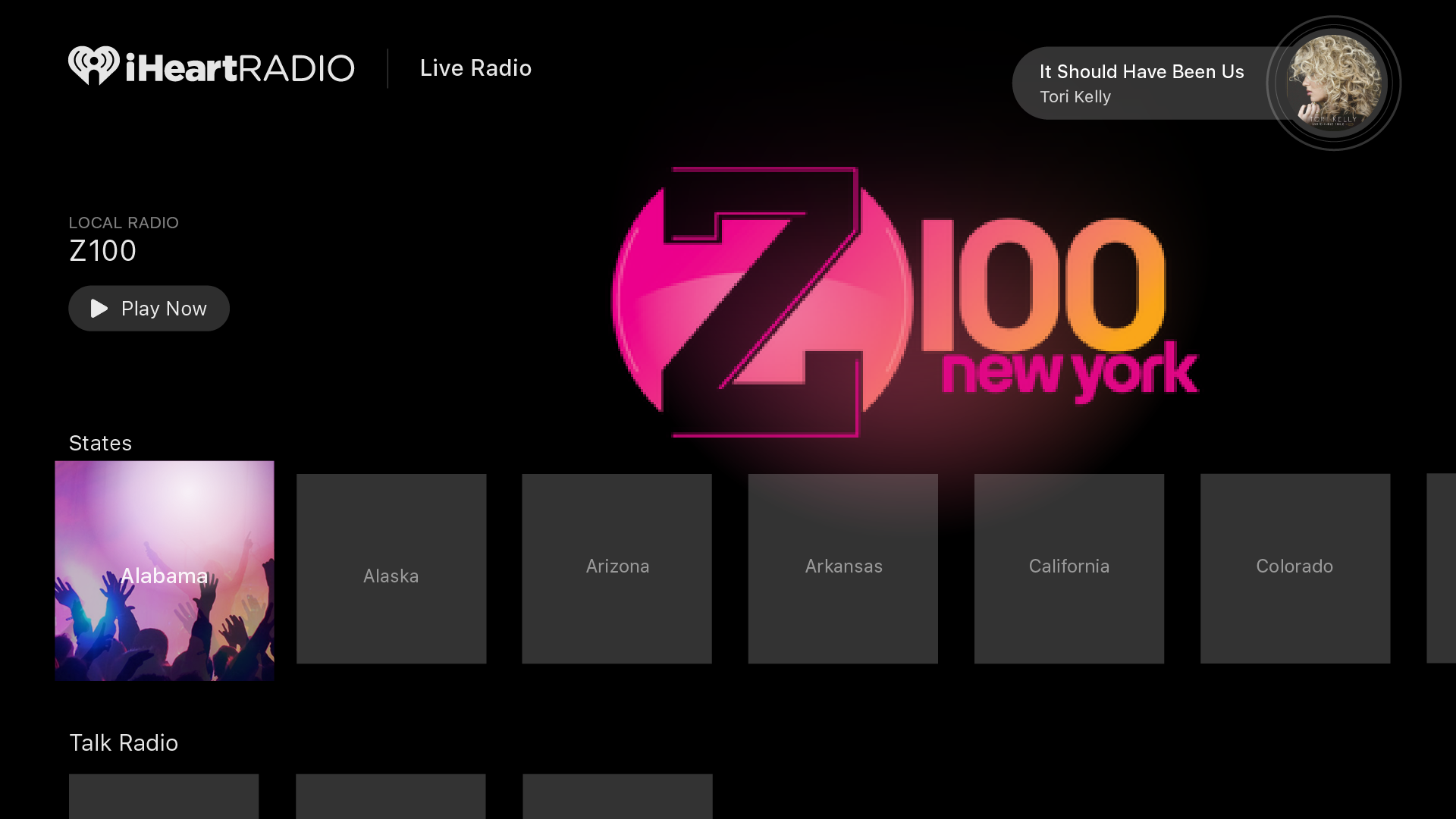Viewport: 1456px width, 819px height.
Task: Click the LOCAL RADIO label
Action: [x=124, y=223]
